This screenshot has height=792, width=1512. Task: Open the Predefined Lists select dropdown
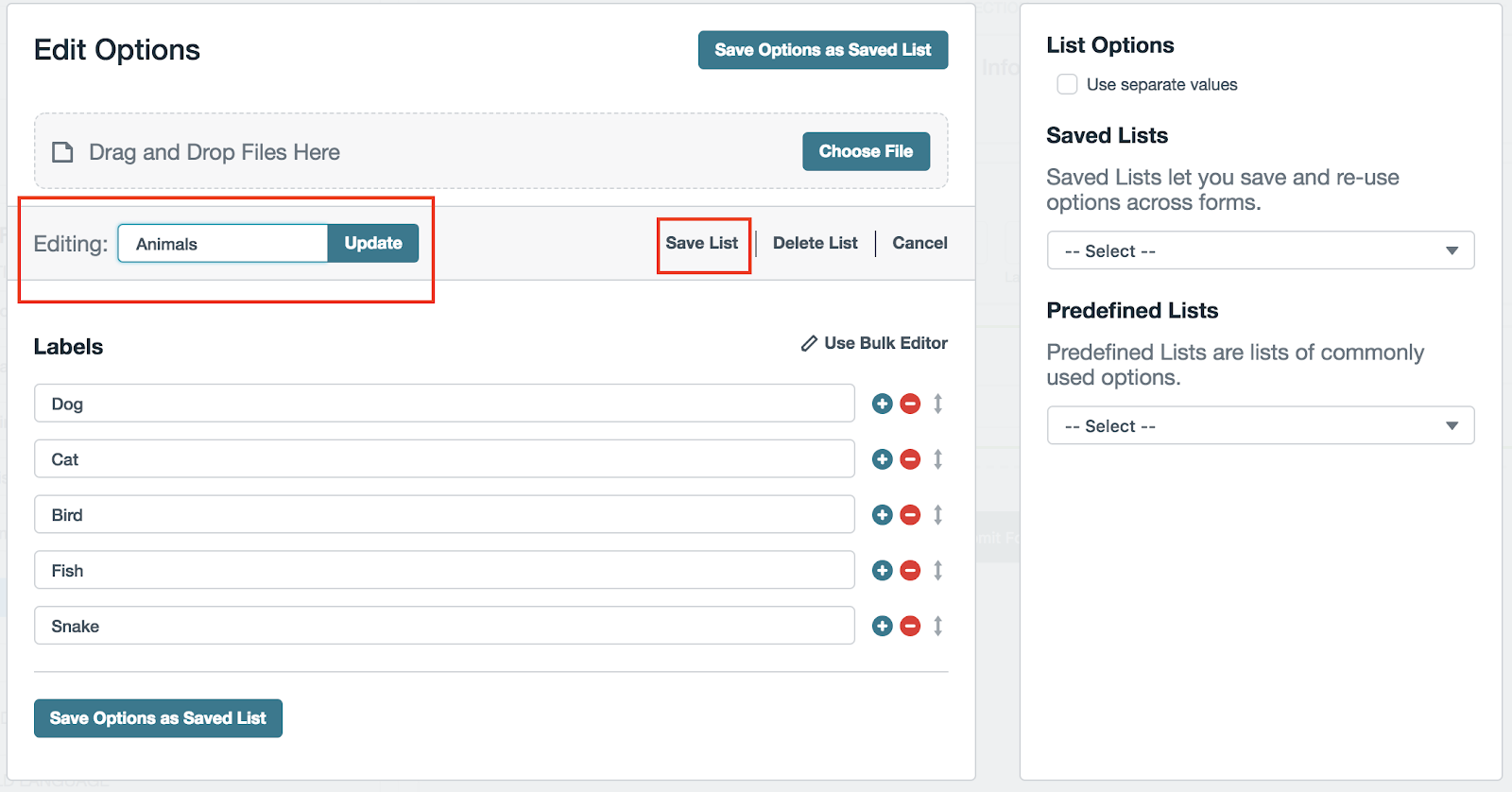click(x=1260, y=425)
